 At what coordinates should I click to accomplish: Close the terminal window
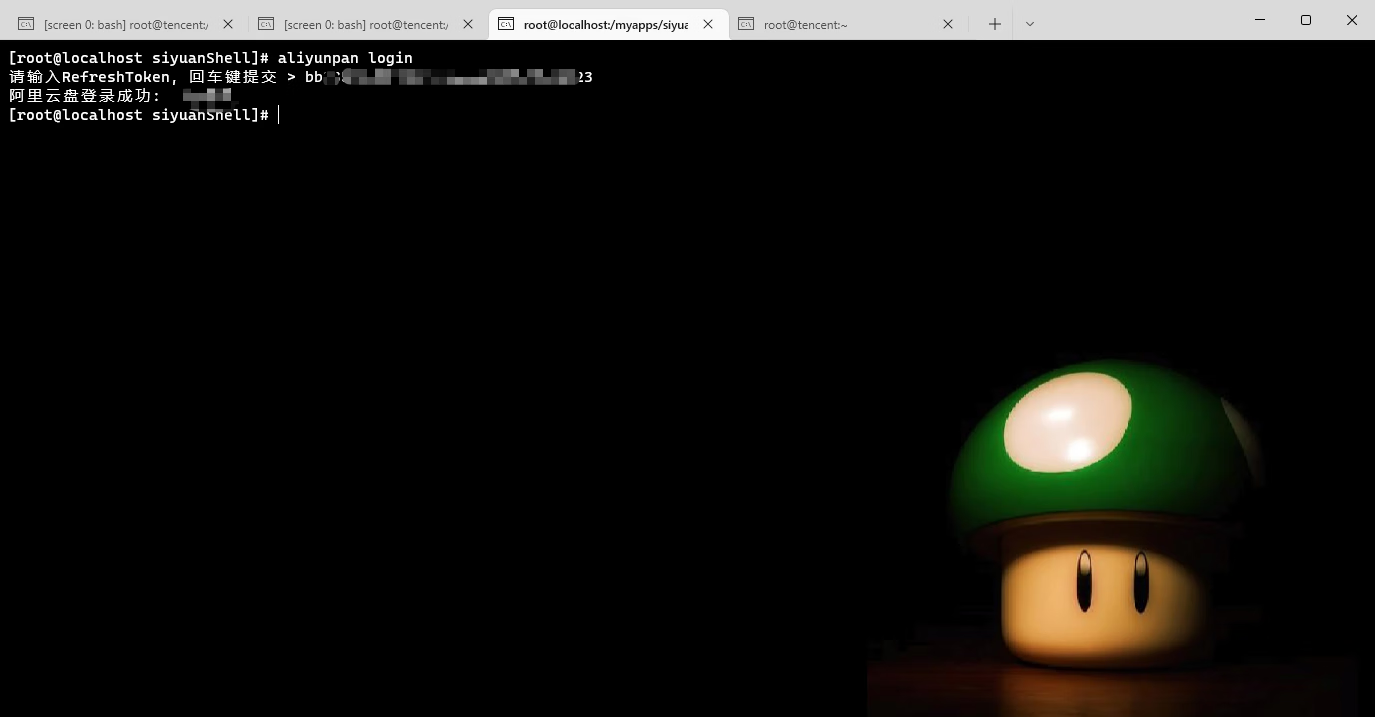coord(1351,20)
